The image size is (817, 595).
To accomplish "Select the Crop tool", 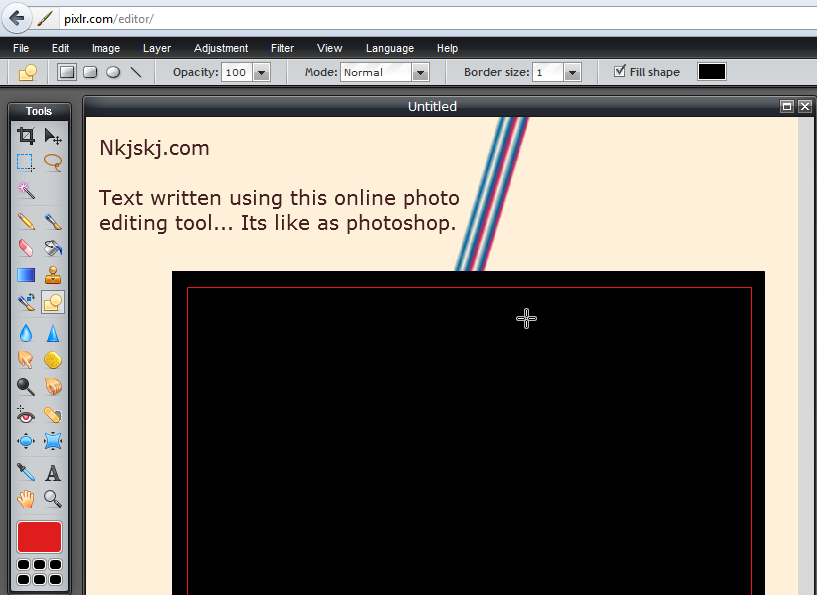I will [26, 137].
